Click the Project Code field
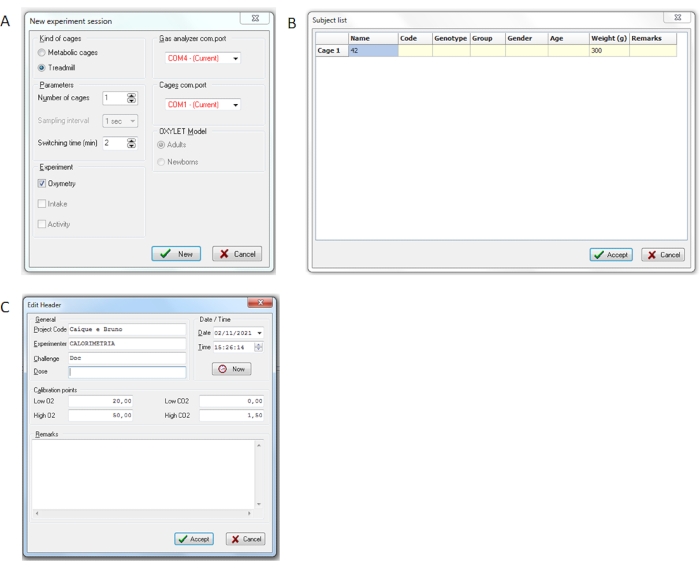The width and height of the screenshot is (700, 568). pos(127,329)
